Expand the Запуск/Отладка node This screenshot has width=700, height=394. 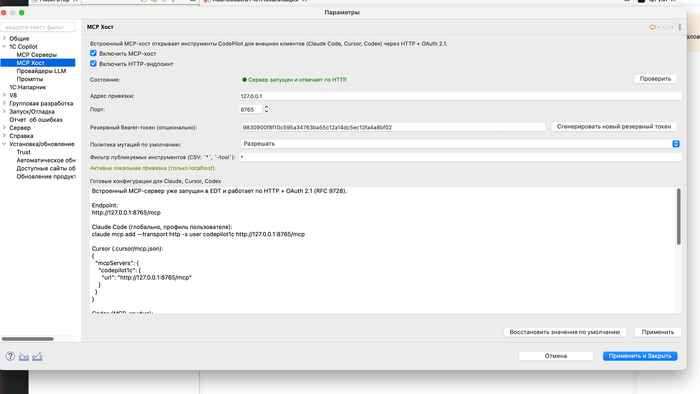(x=4, y=112)
